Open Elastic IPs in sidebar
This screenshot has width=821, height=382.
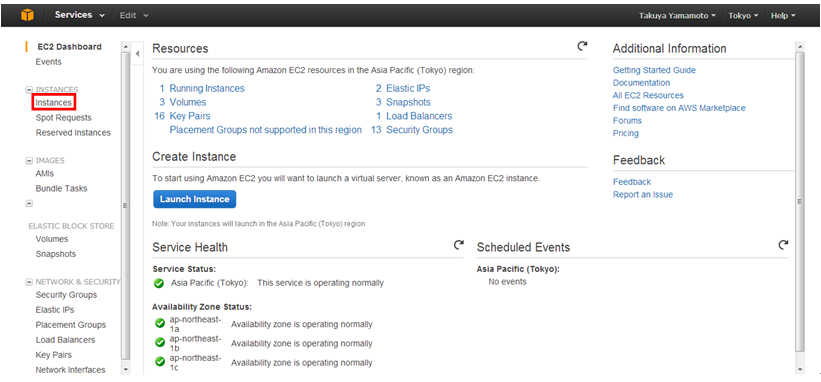coord(55,310)
